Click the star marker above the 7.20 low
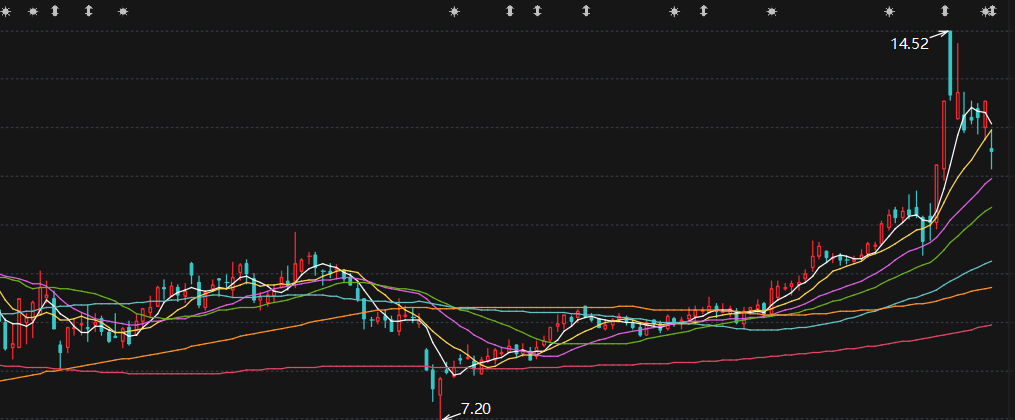 point(454,11)
